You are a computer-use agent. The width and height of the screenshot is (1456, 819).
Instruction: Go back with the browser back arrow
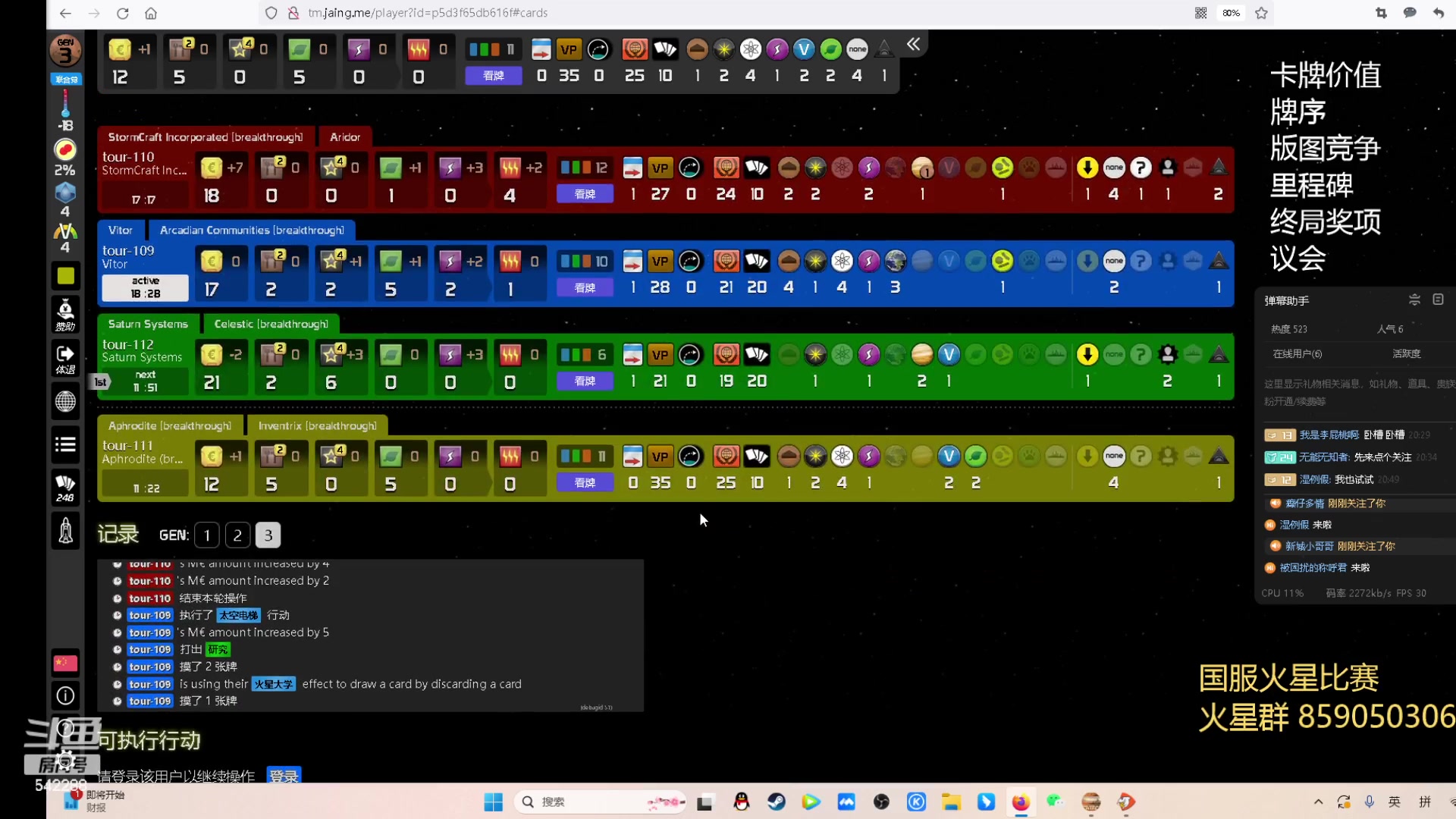(x=65, y=13)
